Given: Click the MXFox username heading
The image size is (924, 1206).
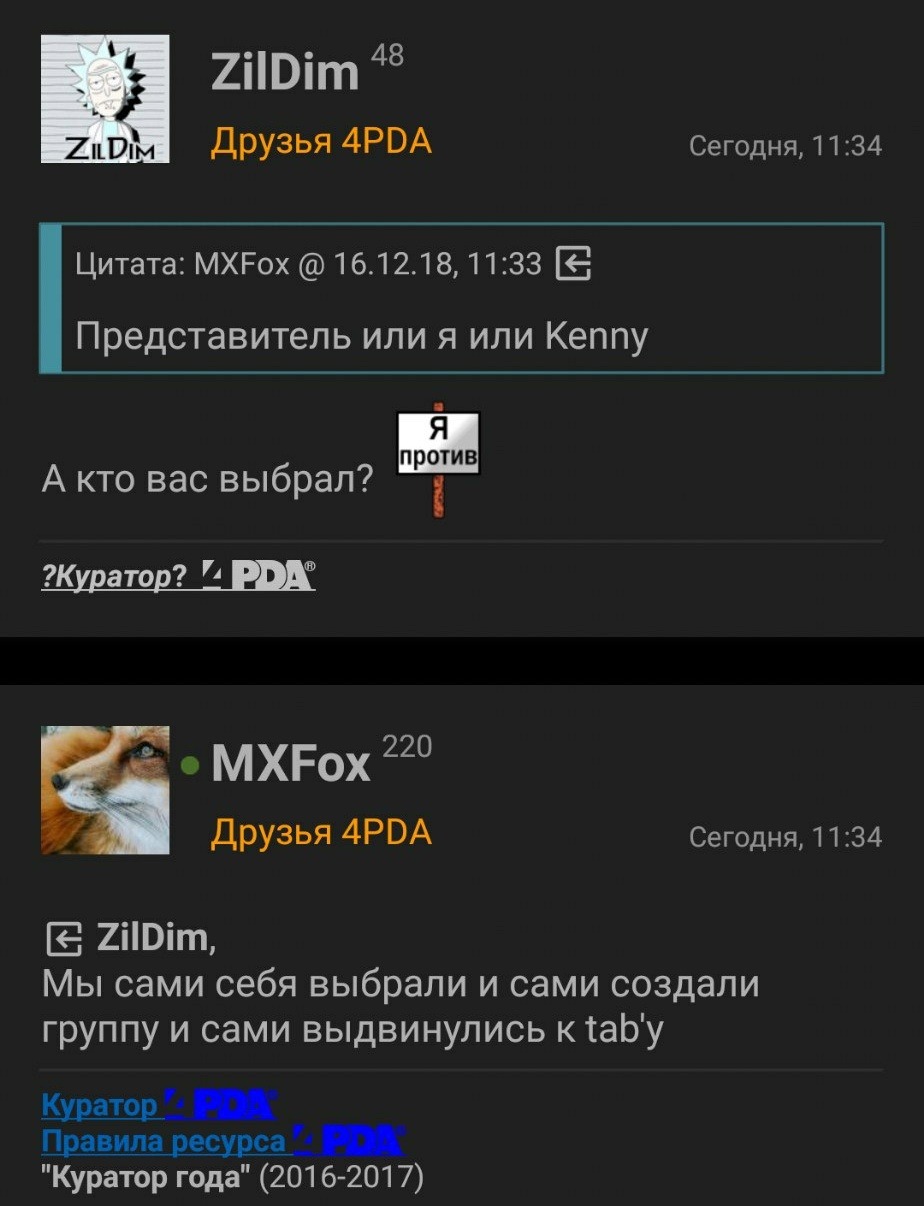Looking at the screenshot, I should (291, 765).
